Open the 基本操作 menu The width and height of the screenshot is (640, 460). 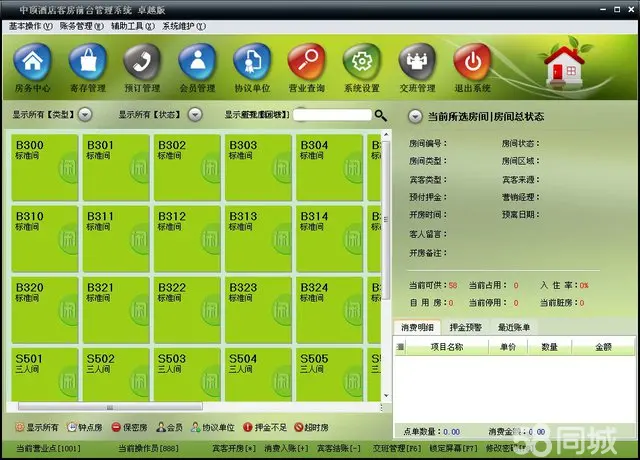[x=30, y=25]
